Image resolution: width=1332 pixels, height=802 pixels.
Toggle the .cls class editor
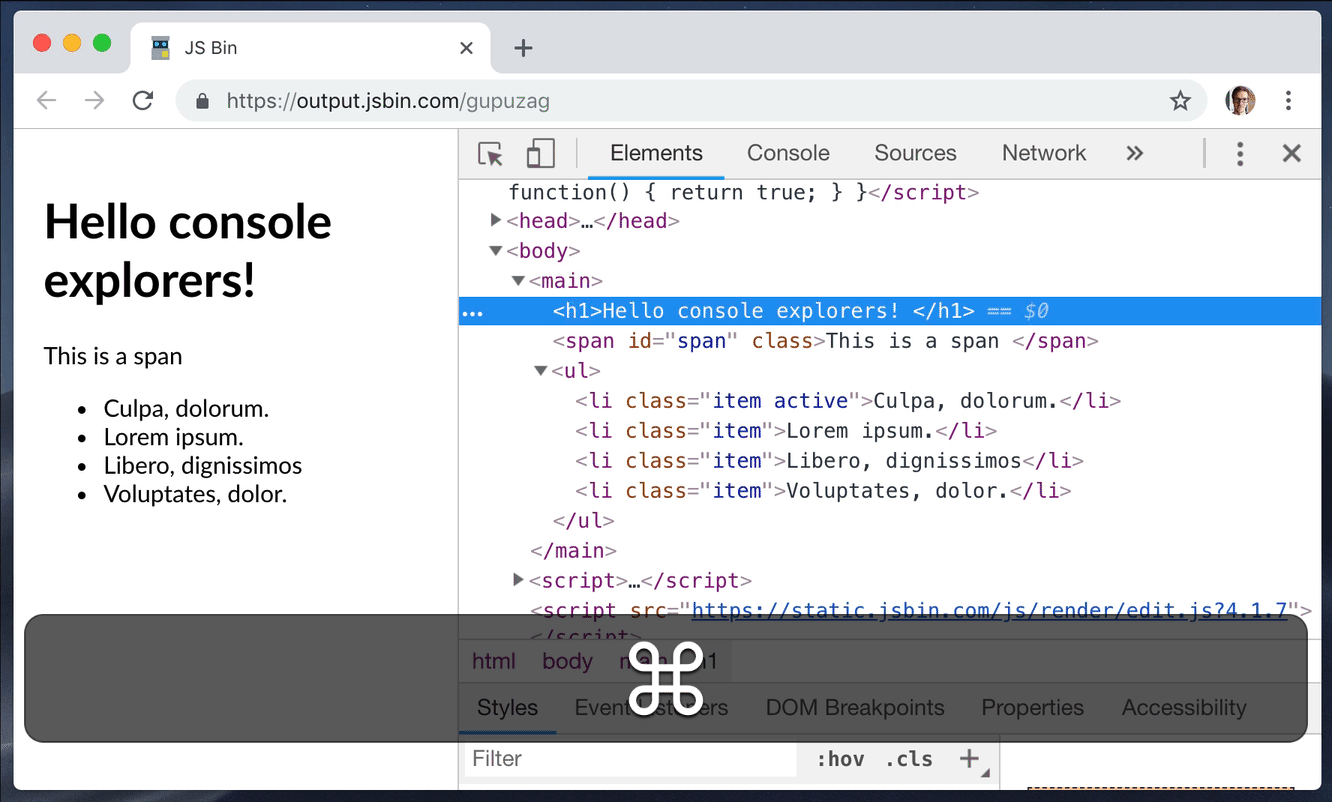pos(909,759)
